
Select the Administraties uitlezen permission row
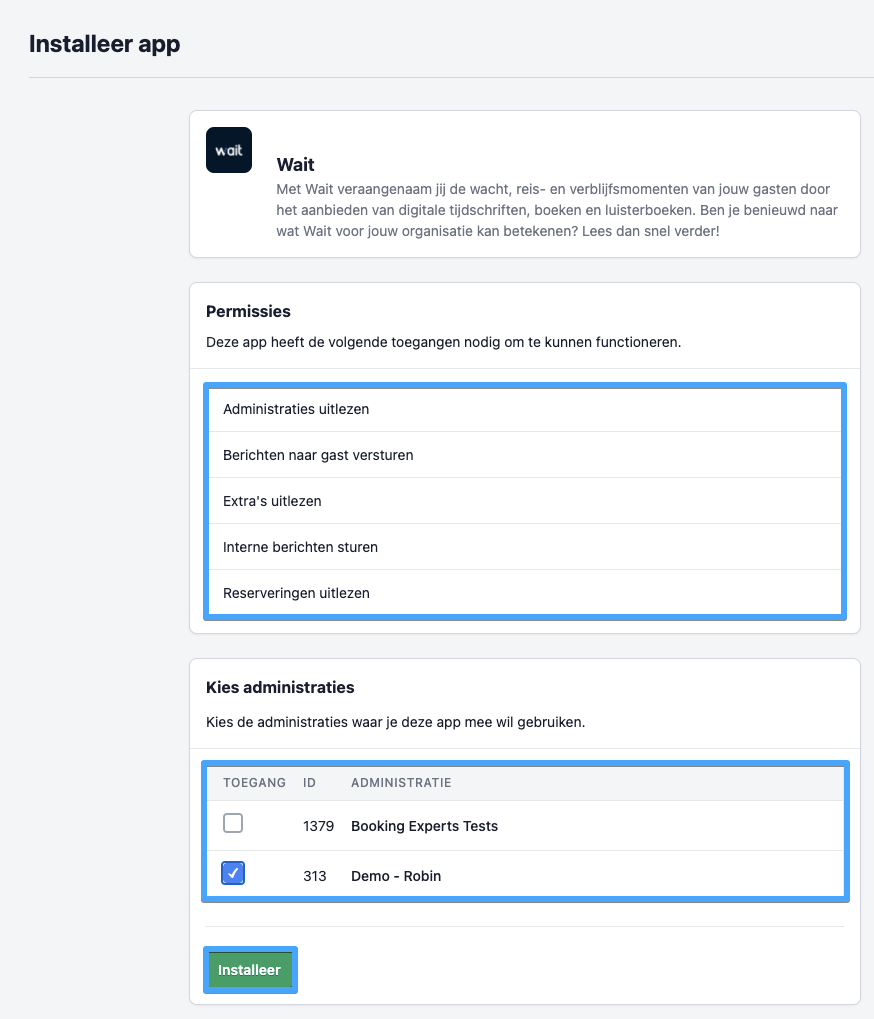click(295, 409)
